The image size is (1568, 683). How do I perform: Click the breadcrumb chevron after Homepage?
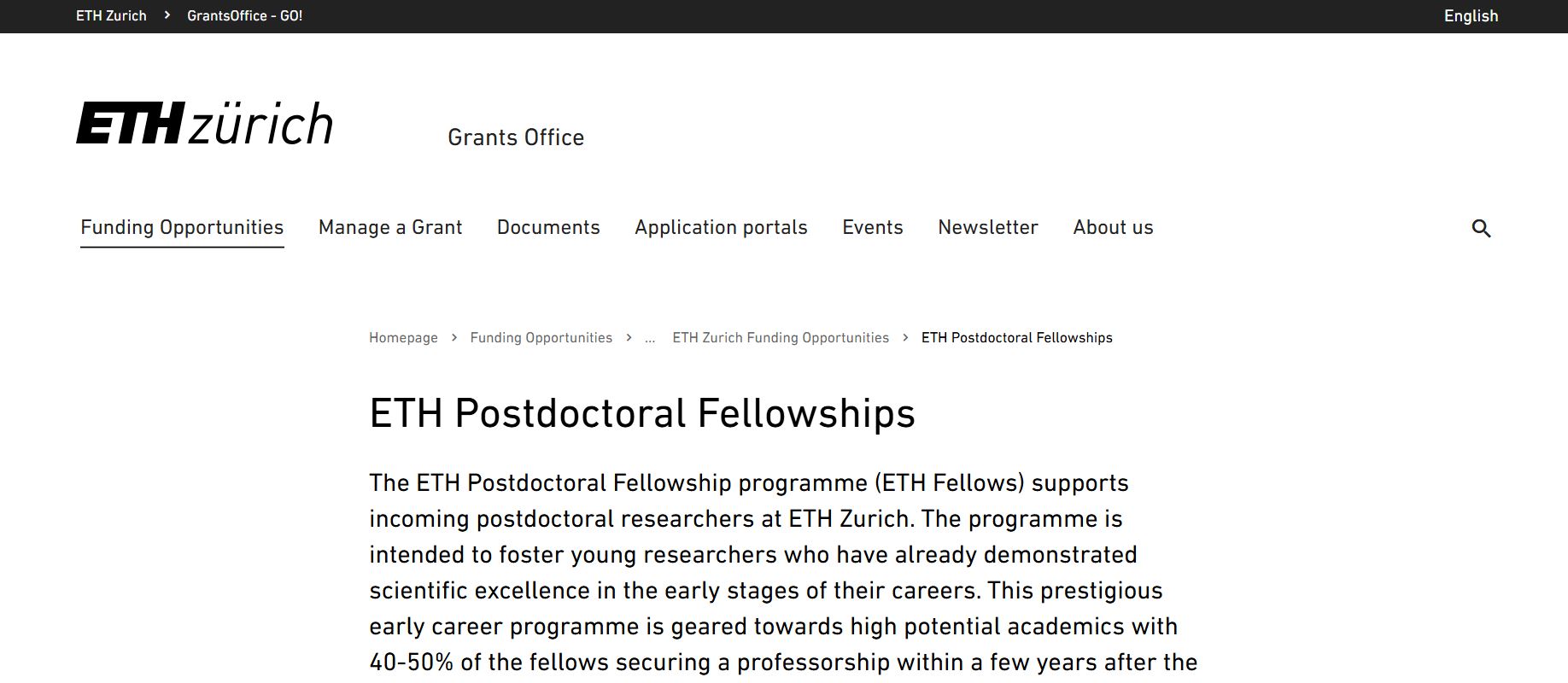pyautogui.click(x=453, y=338)
